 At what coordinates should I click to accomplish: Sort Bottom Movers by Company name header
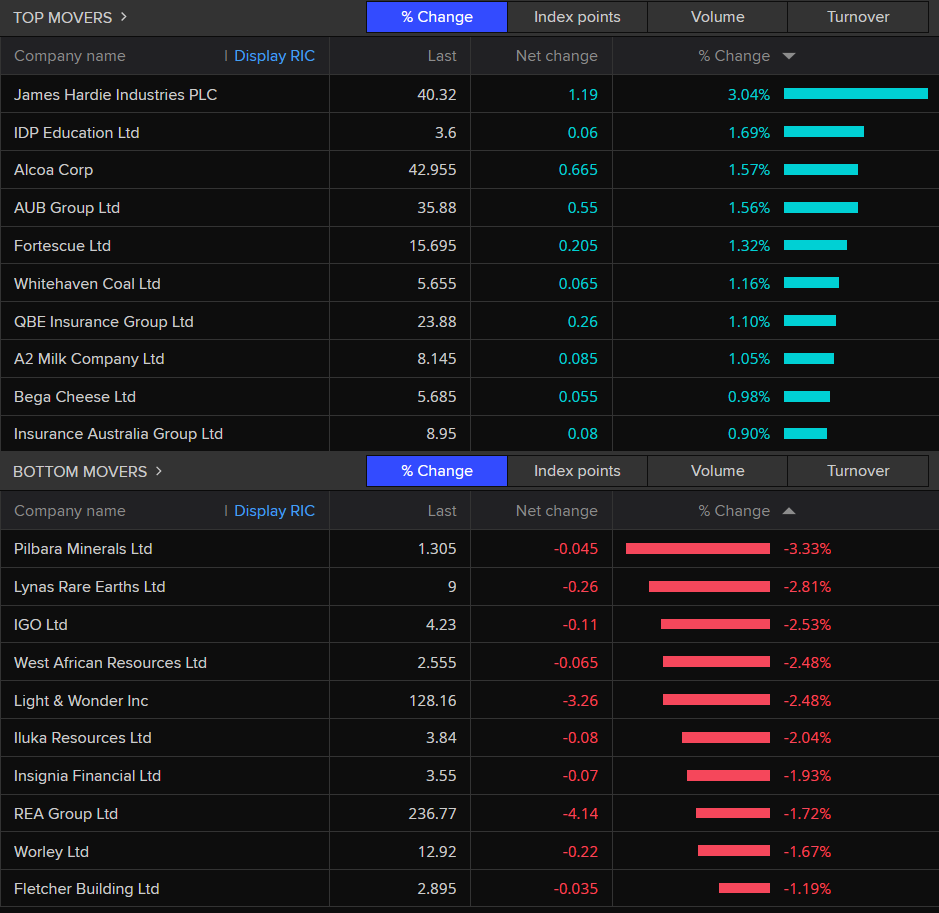(69, 511)
